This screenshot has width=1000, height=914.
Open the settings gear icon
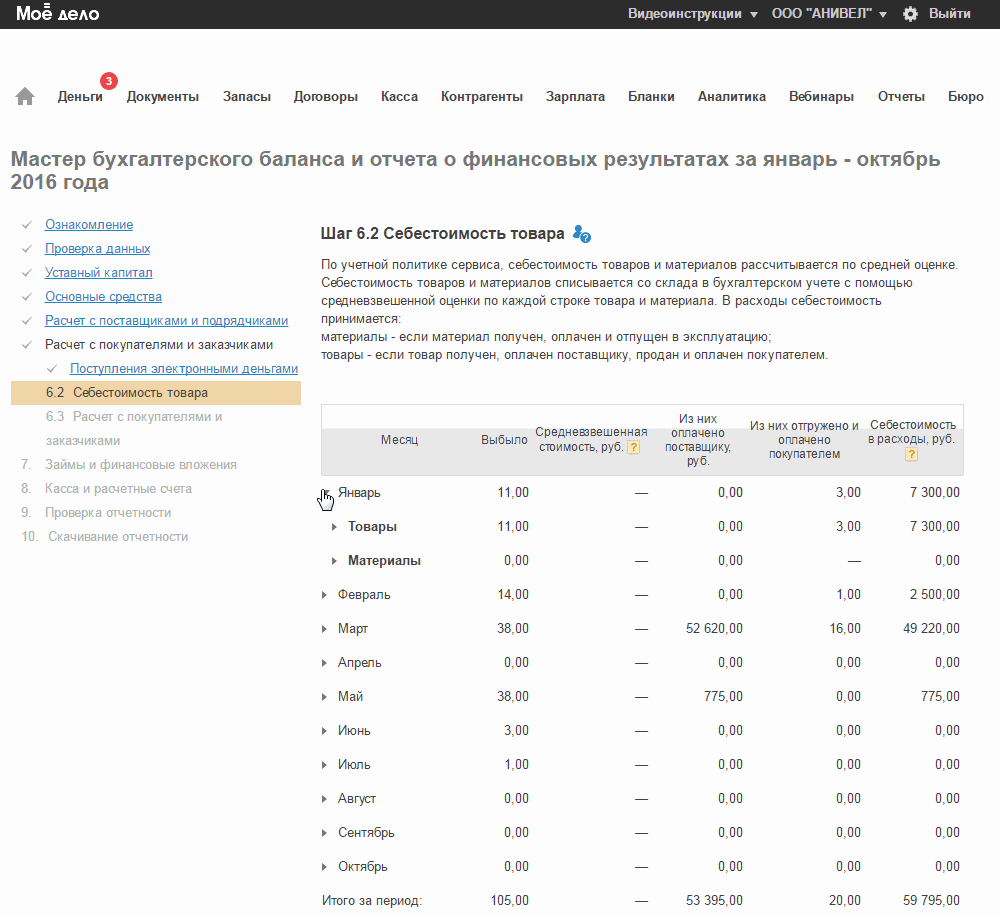click(x=910, y=14)
